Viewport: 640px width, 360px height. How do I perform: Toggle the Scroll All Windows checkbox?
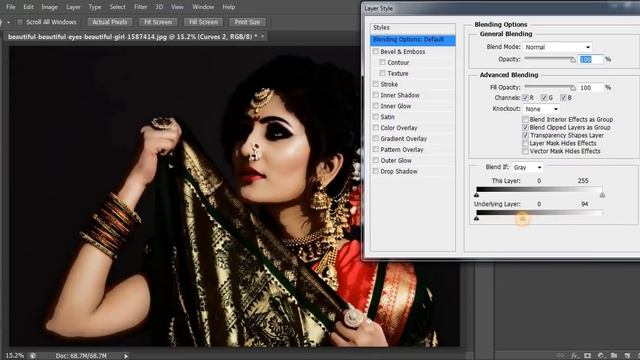(x=20, y=22)
